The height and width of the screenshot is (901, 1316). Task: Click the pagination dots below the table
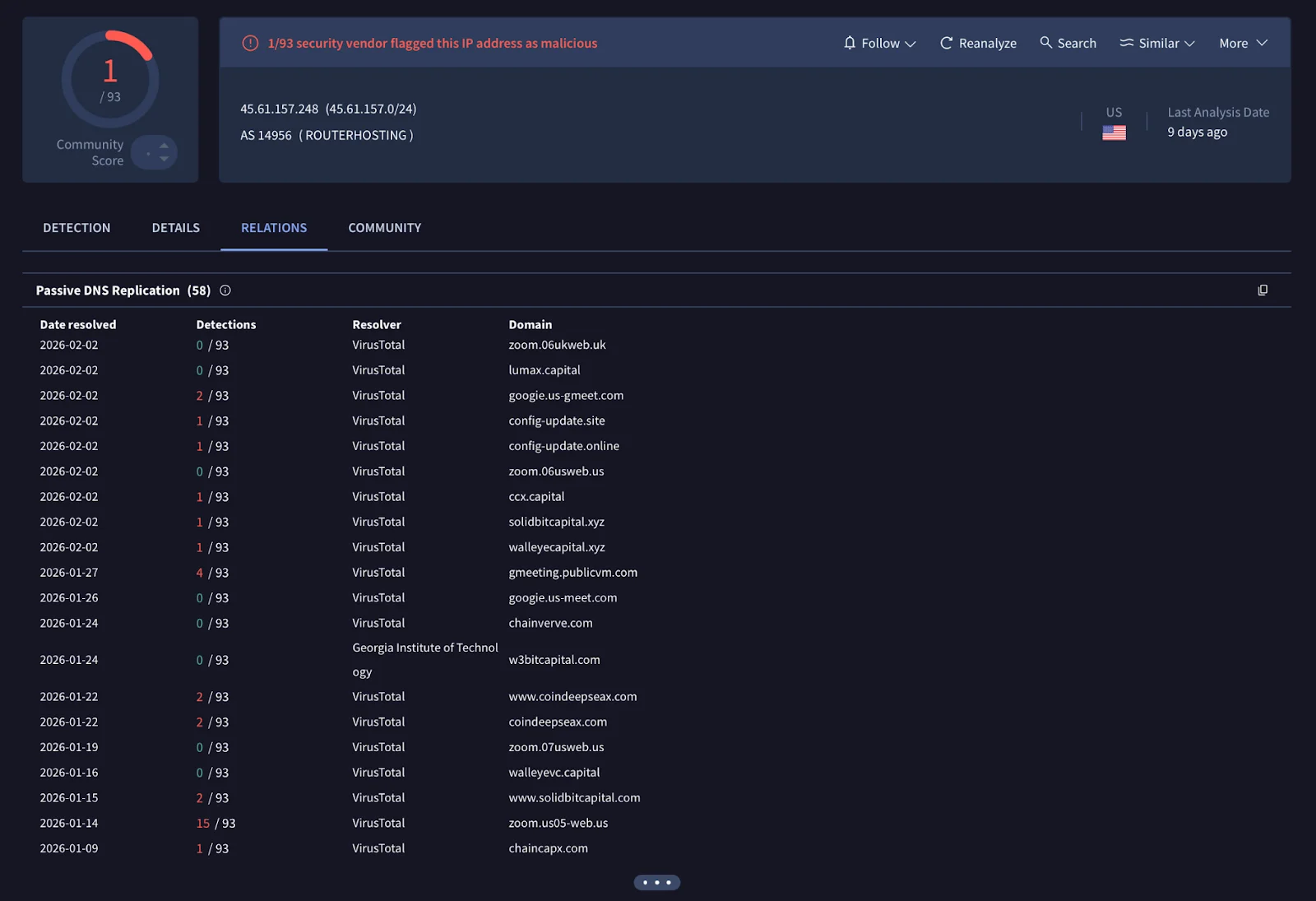pos(657,881)
